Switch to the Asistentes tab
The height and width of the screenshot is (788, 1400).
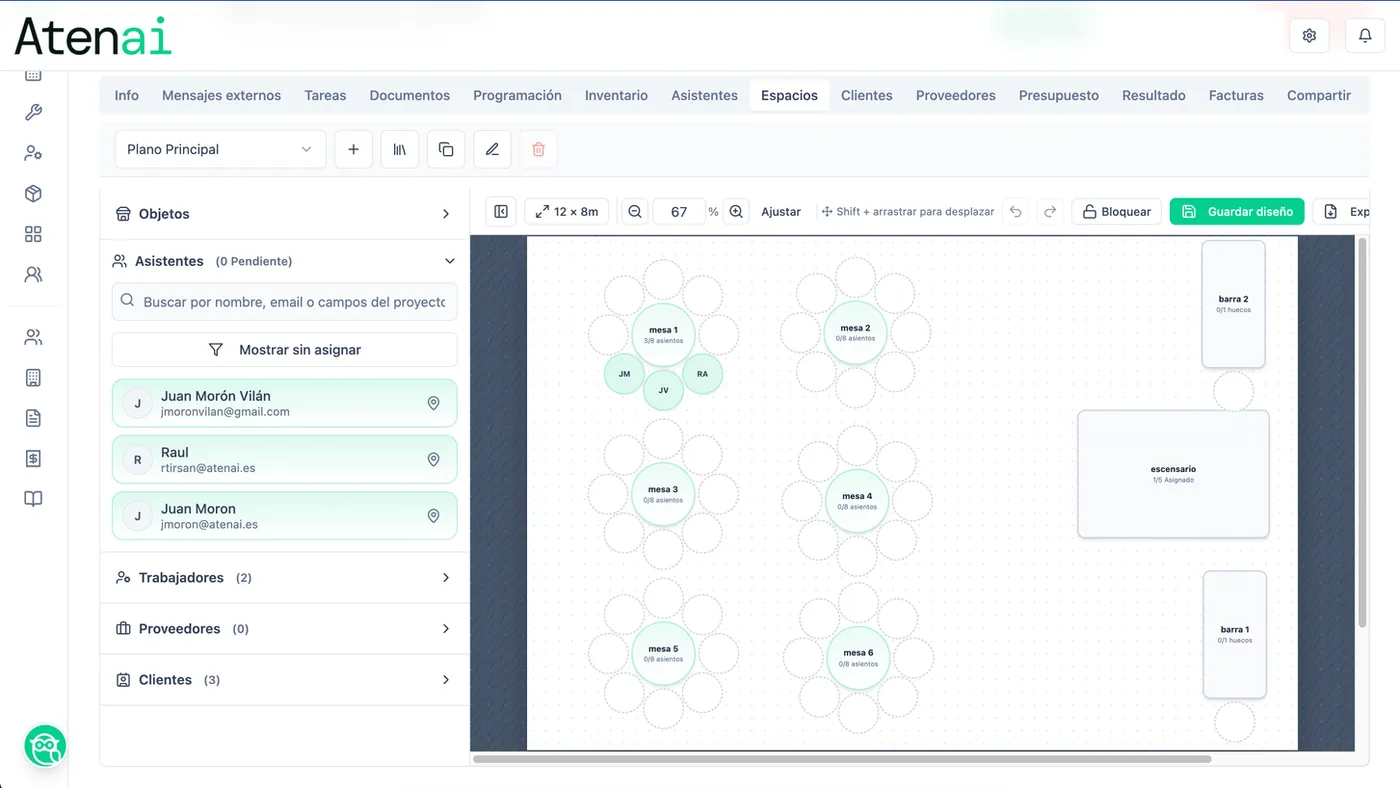704,96
